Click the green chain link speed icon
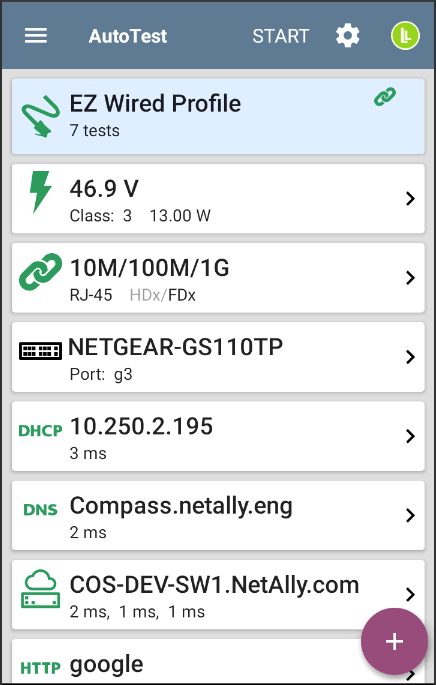Viewport: 436px width, 685px height. click(x=40, y=272)
